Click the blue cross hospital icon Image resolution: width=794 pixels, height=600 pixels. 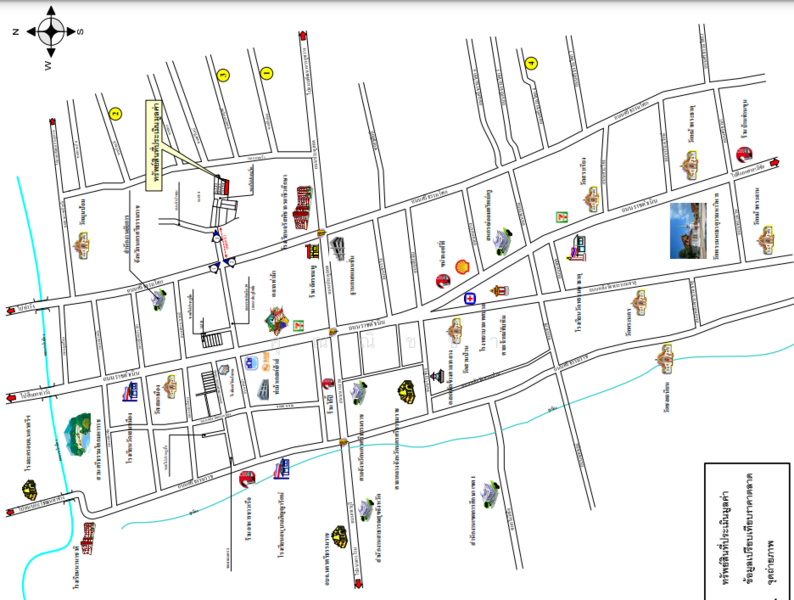(469, 298)
